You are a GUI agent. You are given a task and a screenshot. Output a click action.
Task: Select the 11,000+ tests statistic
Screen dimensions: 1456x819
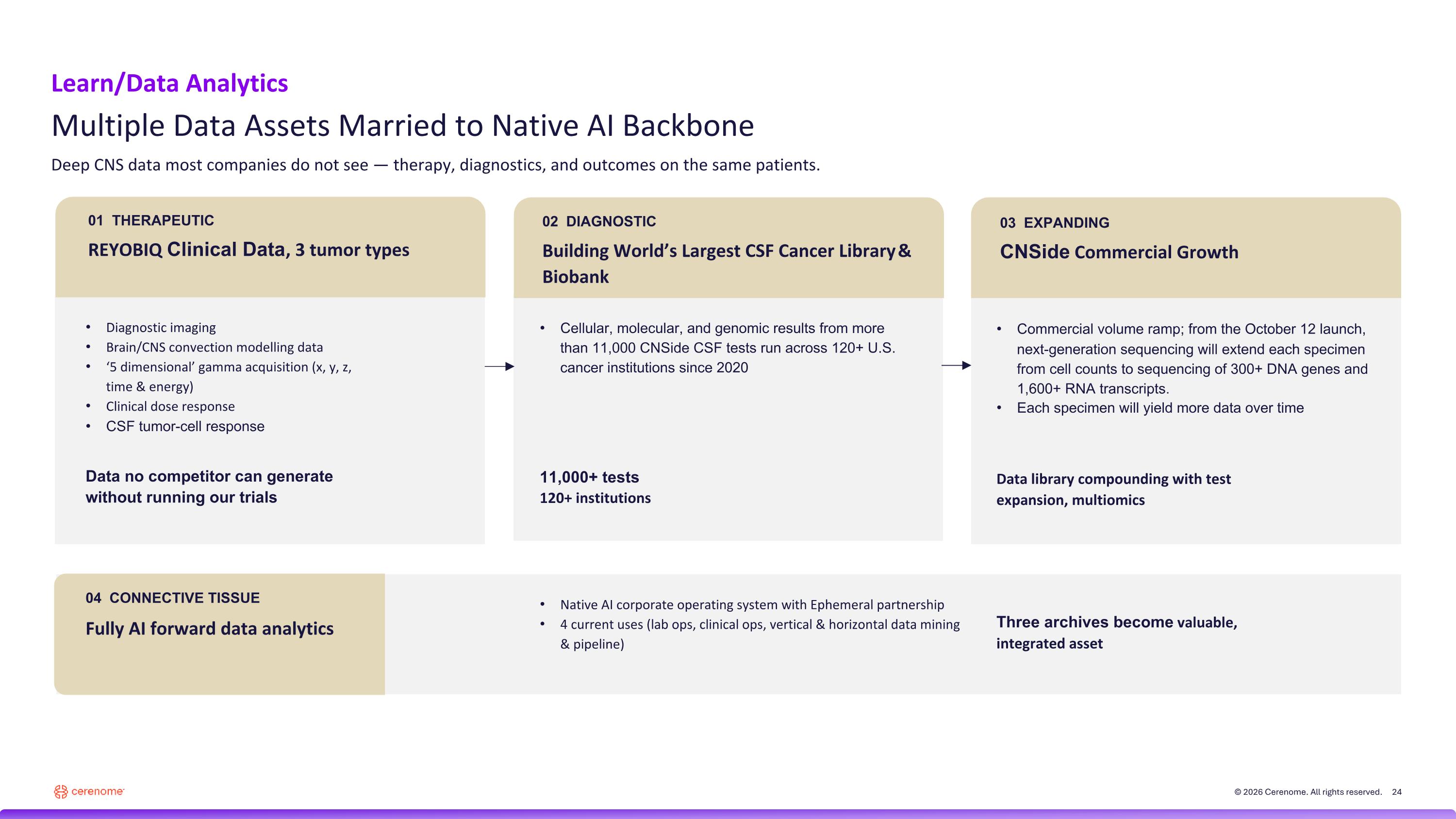590,477
